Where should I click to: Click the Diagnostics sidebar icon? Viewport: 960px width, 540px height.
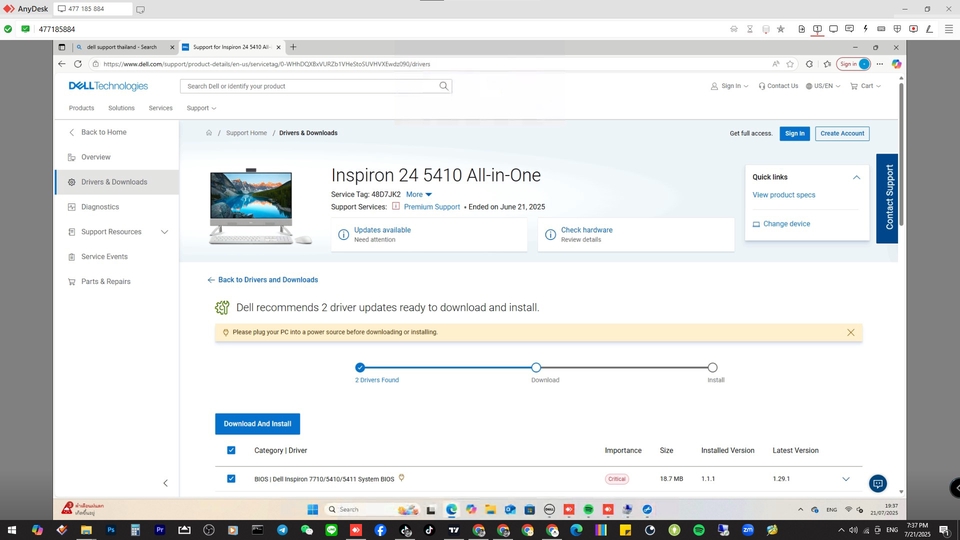[x=72, y=207]
